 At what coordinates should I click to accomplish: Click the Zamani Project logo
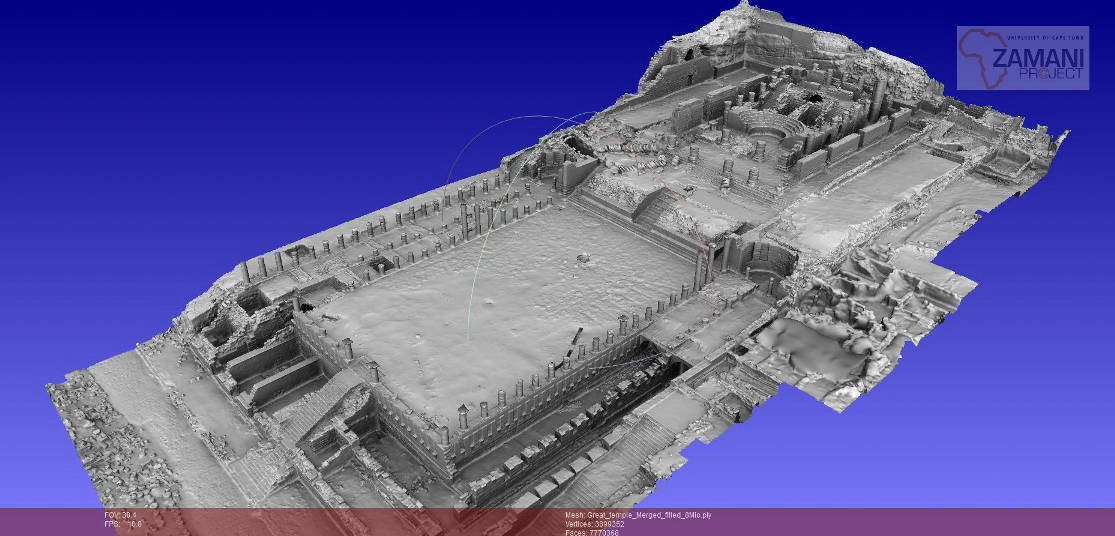(x=1022, y=58)
